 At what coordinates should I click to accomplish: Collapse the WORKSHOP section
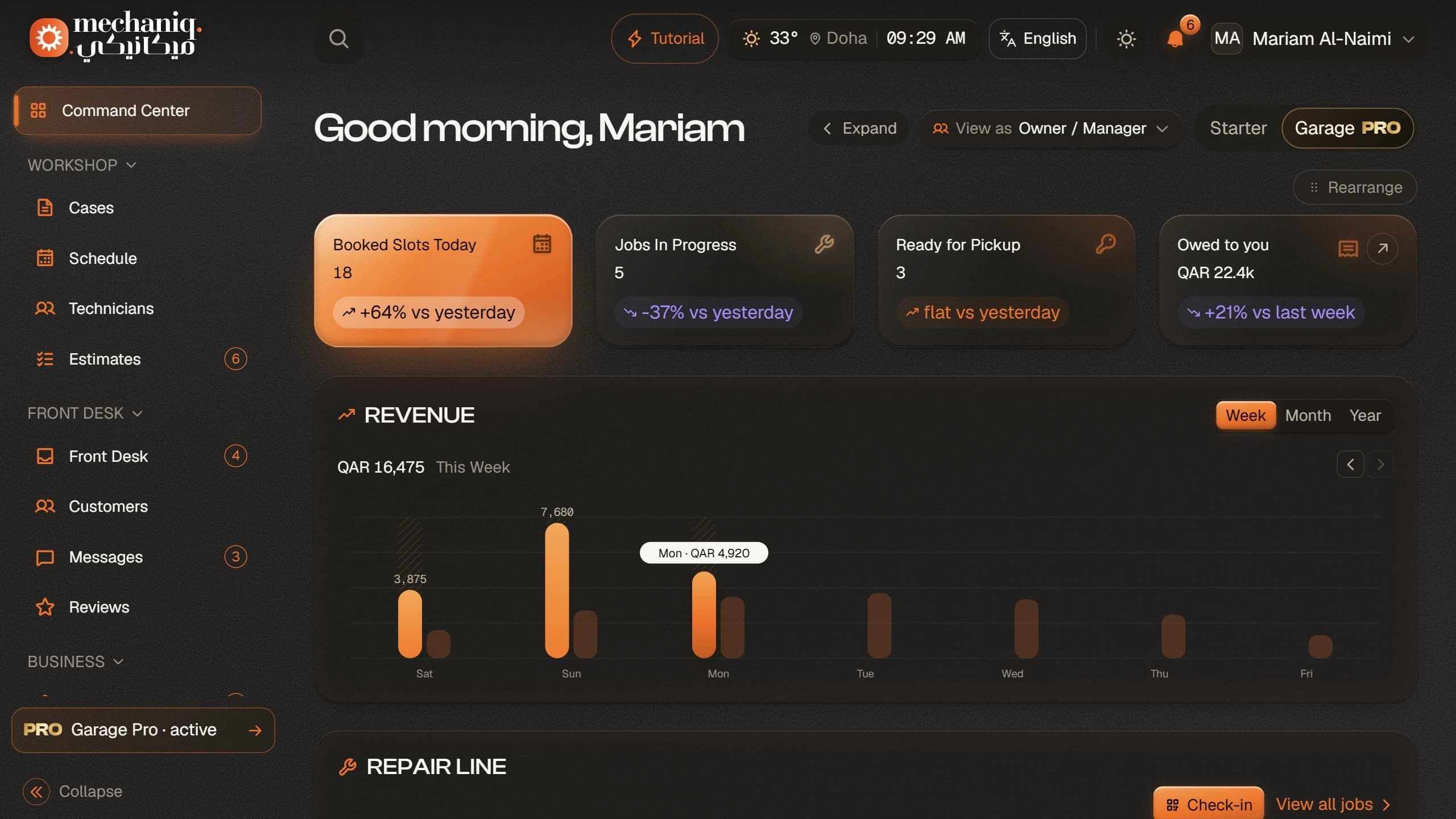click(x=82, y=165)
